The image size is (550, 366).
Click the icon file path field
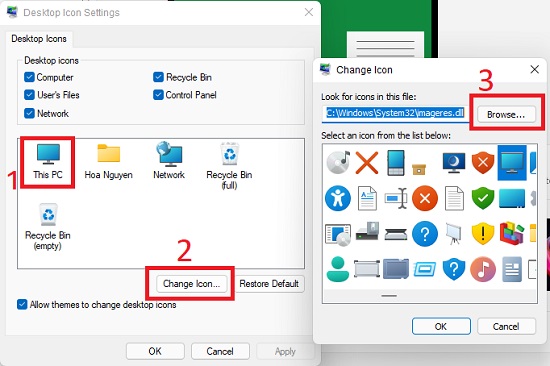tap(395, 113)
